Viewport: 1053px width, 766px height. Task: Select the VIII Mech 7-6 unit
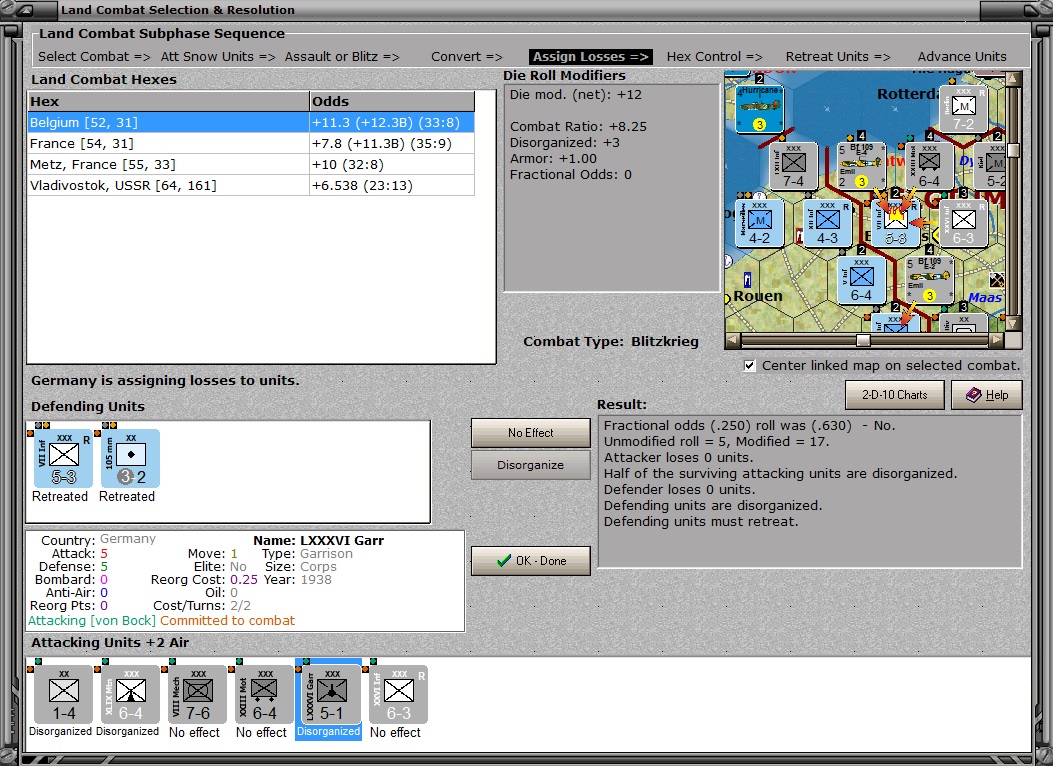click(197, 694)
